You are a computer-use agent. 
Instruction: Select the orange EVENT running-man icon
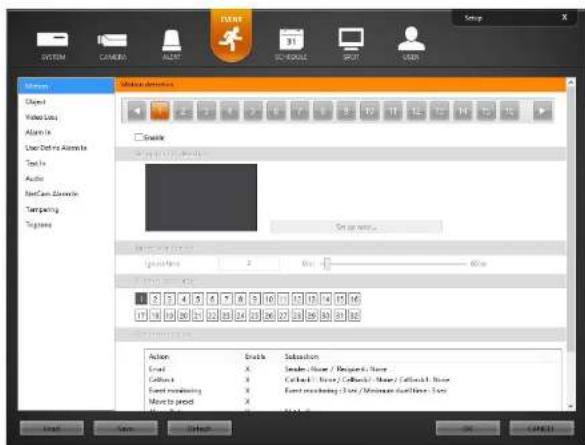(231, 37)
